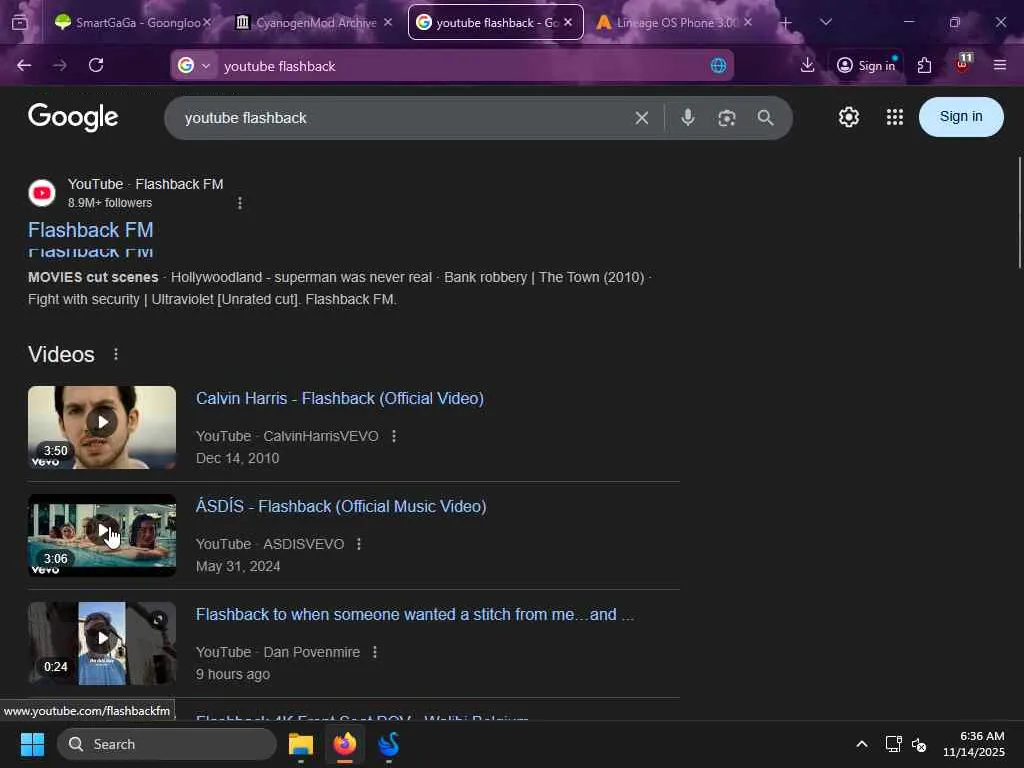
Task: Close the SmartGaGa tab
Action: pos(207,22)
